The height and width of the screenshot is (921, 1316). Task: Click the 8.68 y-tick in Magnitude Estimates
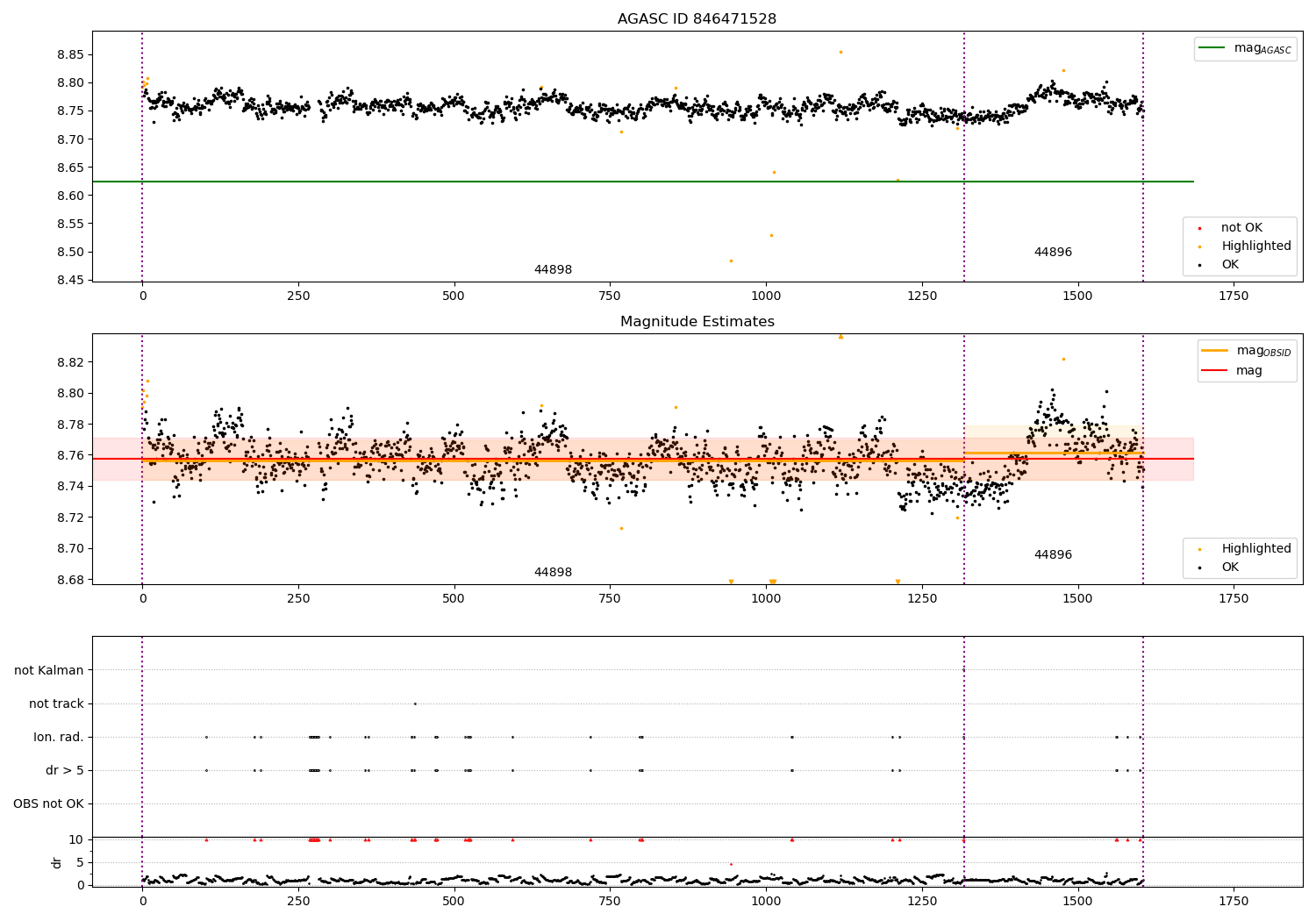[70, 580]
